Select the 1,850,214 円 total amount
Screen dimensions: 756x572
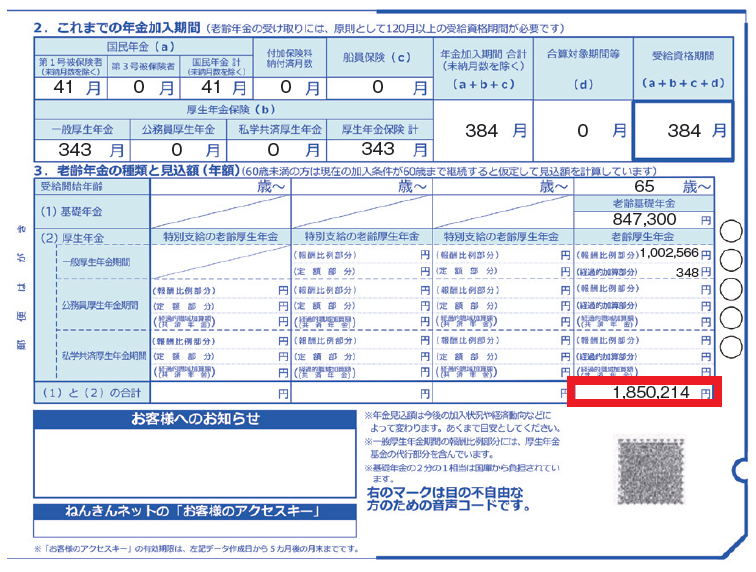(x=644, y=392)
